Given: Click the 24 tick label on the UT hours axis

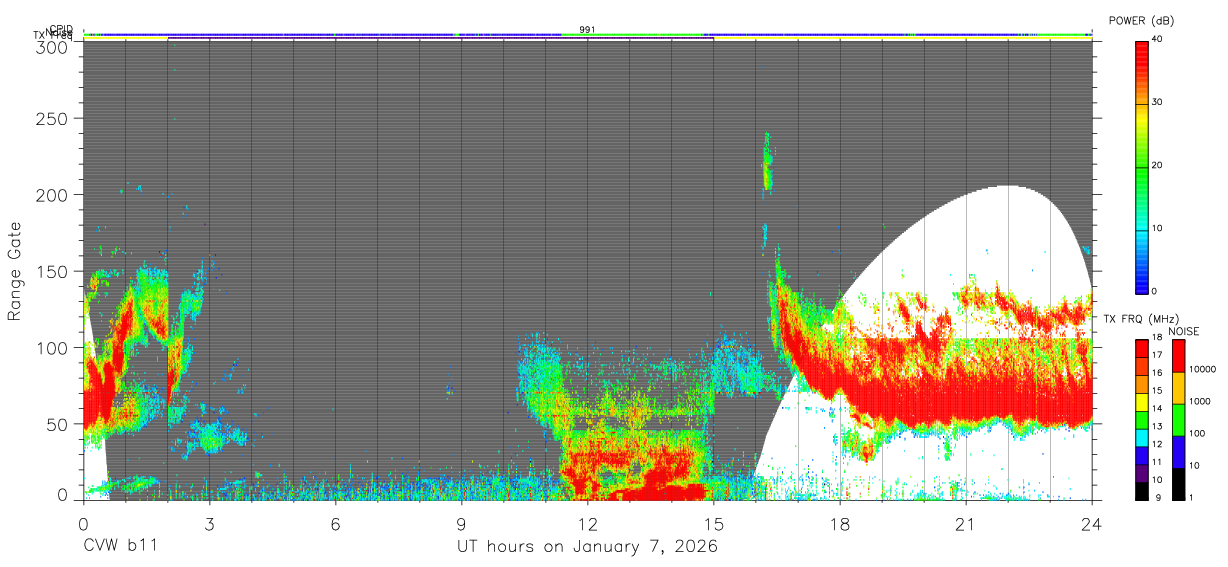Looking at the screenshot, I should coord(1092,523).
